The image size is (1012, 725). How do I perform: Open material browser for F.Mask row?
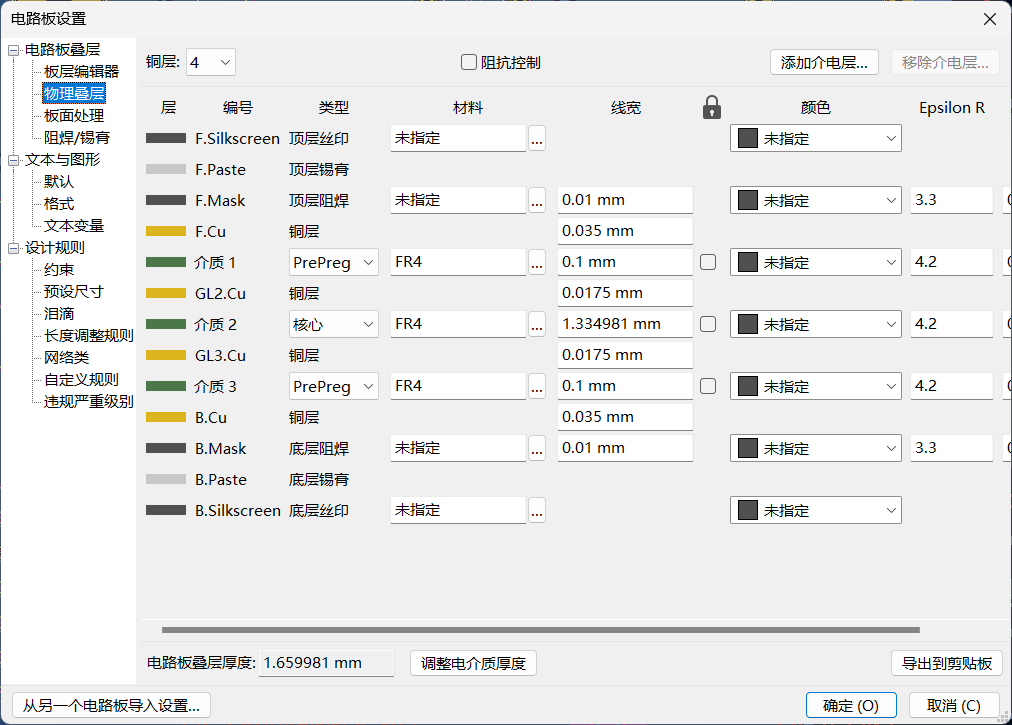click(x=536, y=200)
